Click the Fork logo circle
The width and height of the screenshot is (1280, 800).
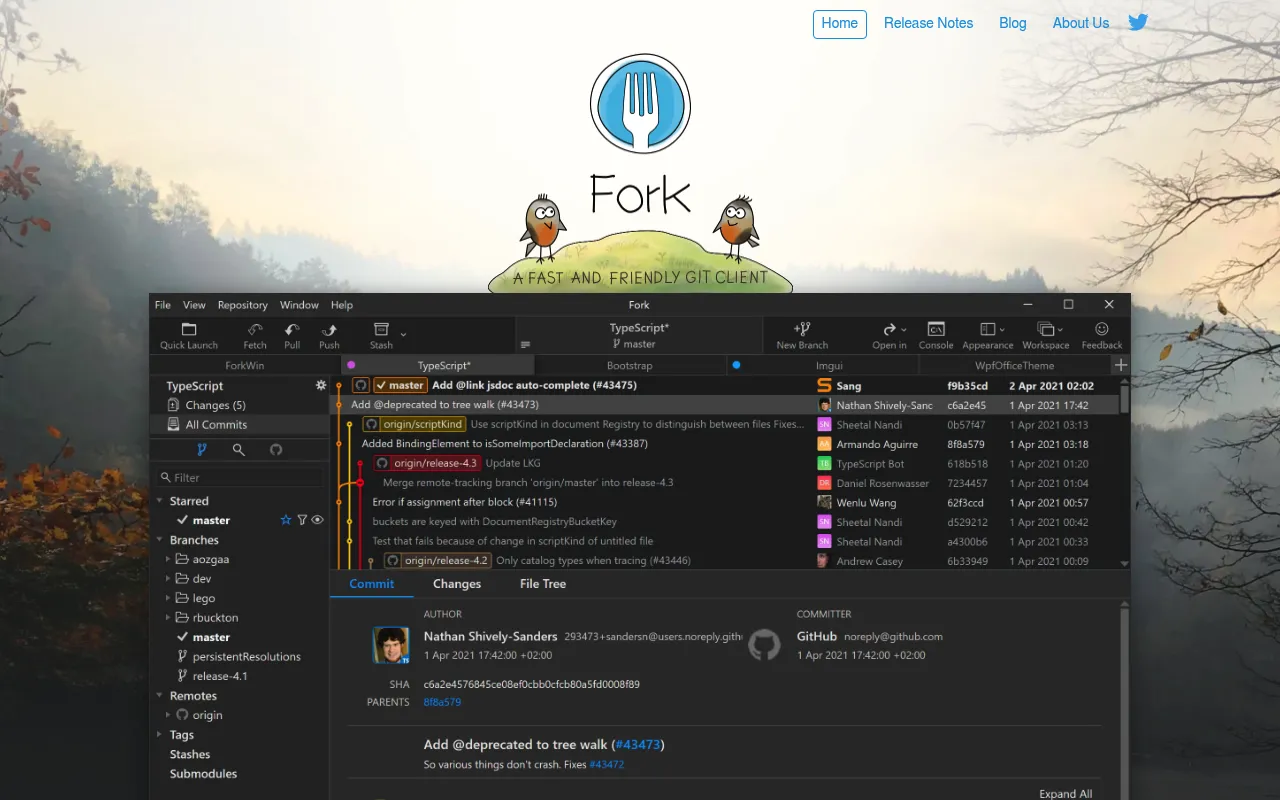[x=640, y=104]
